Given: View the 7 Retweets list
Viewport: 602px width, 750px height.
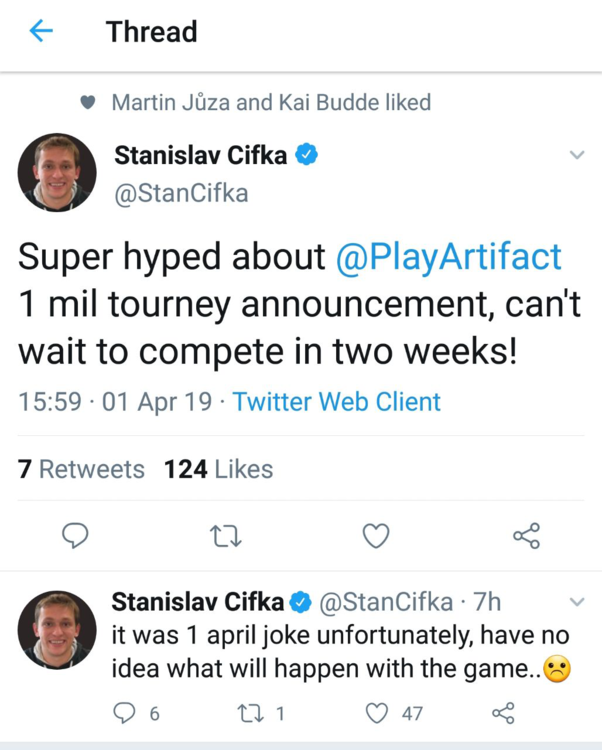Looking at the screenshot, I should 82,469.
